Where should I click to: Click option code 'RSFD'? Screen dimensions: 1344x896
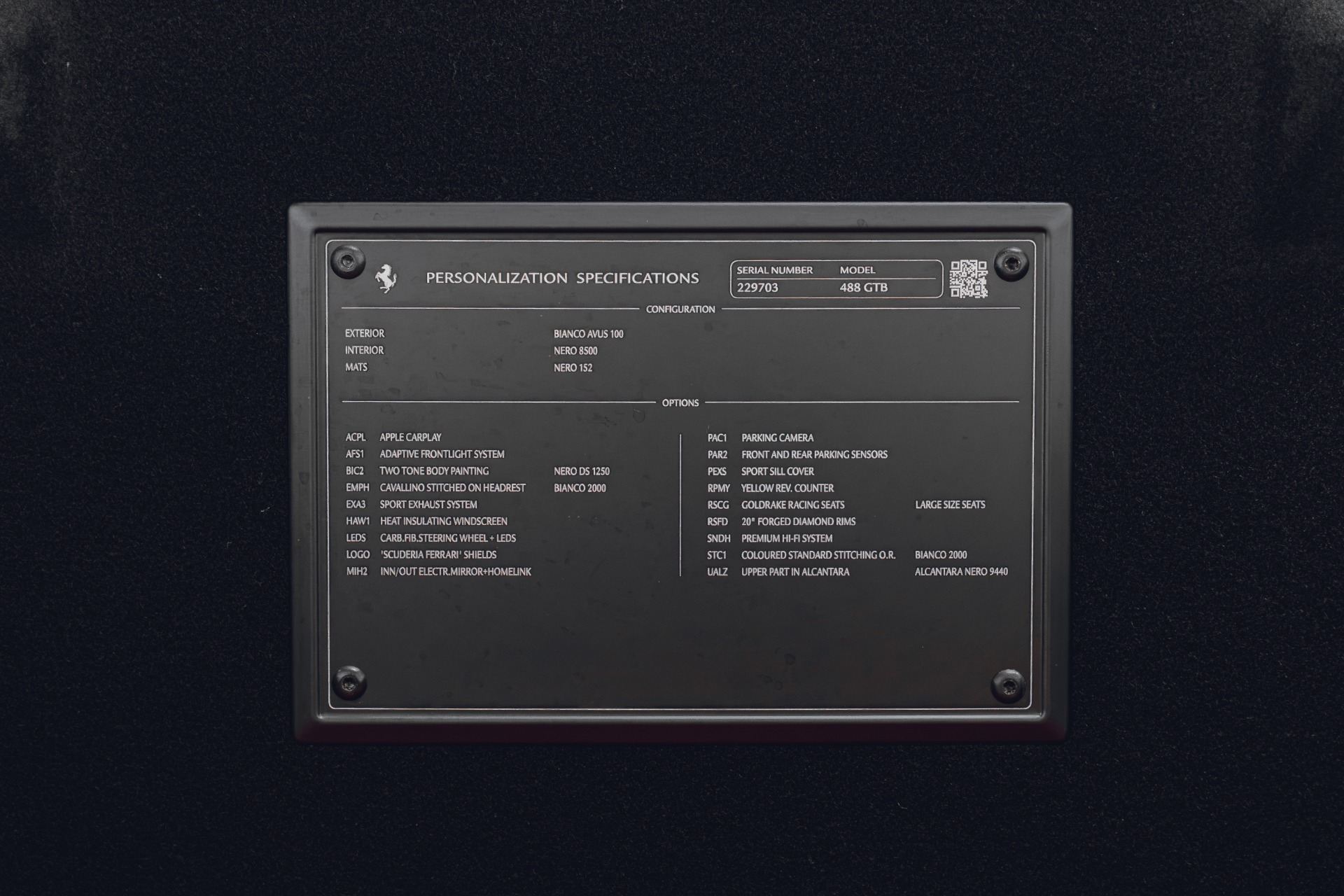point(717,521)
